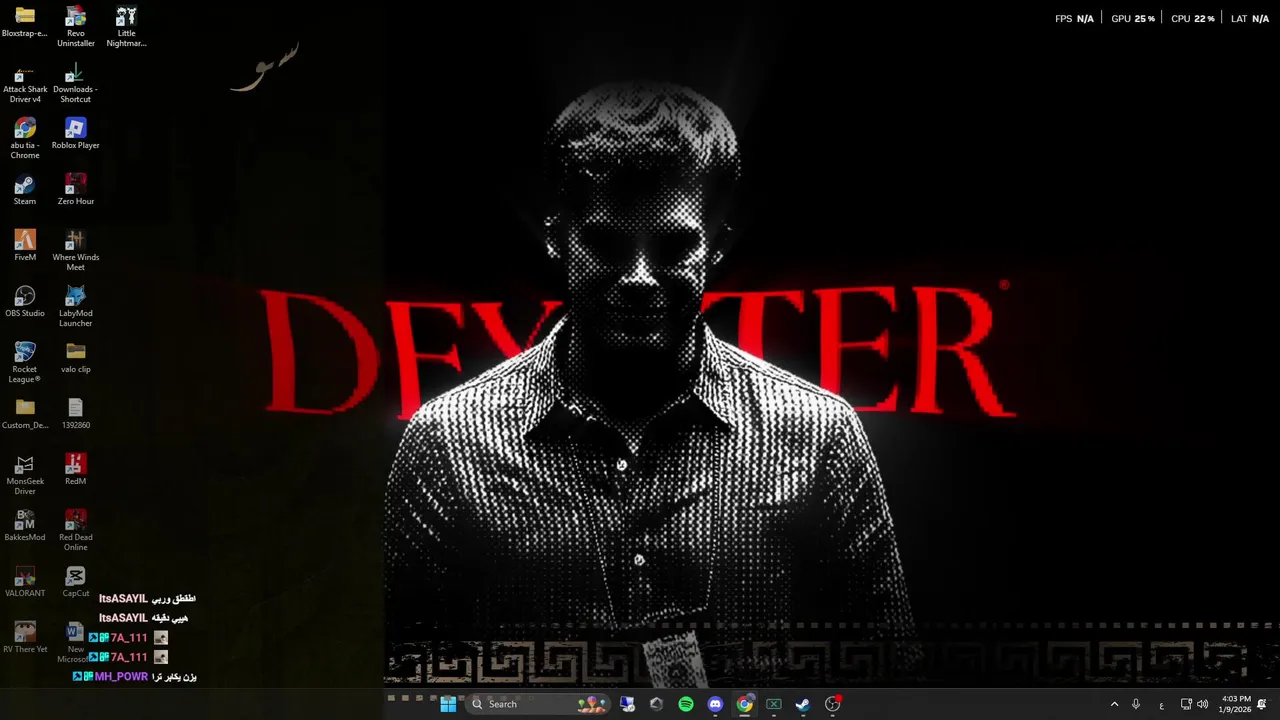1280x720 pixels.
Task: Select the Little Nightmares desktop icon
Action: pos(126,26)
